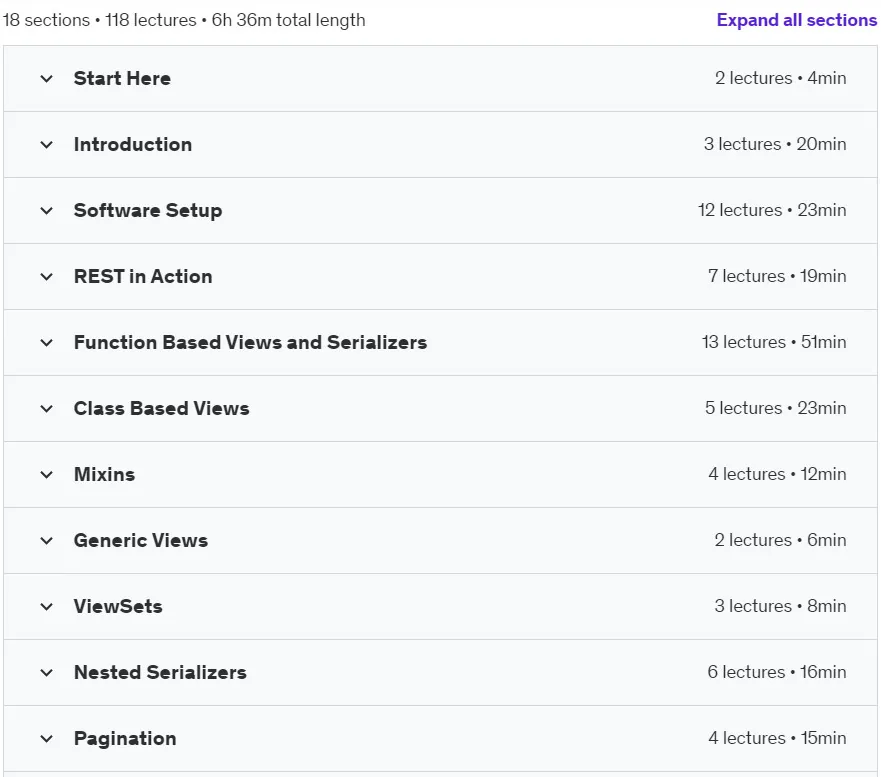Image resolution: width=881 pixels, height=777 pixels.
Task: Click the Nested Serializers chevron icon
Action: click(x=47, y=673)
